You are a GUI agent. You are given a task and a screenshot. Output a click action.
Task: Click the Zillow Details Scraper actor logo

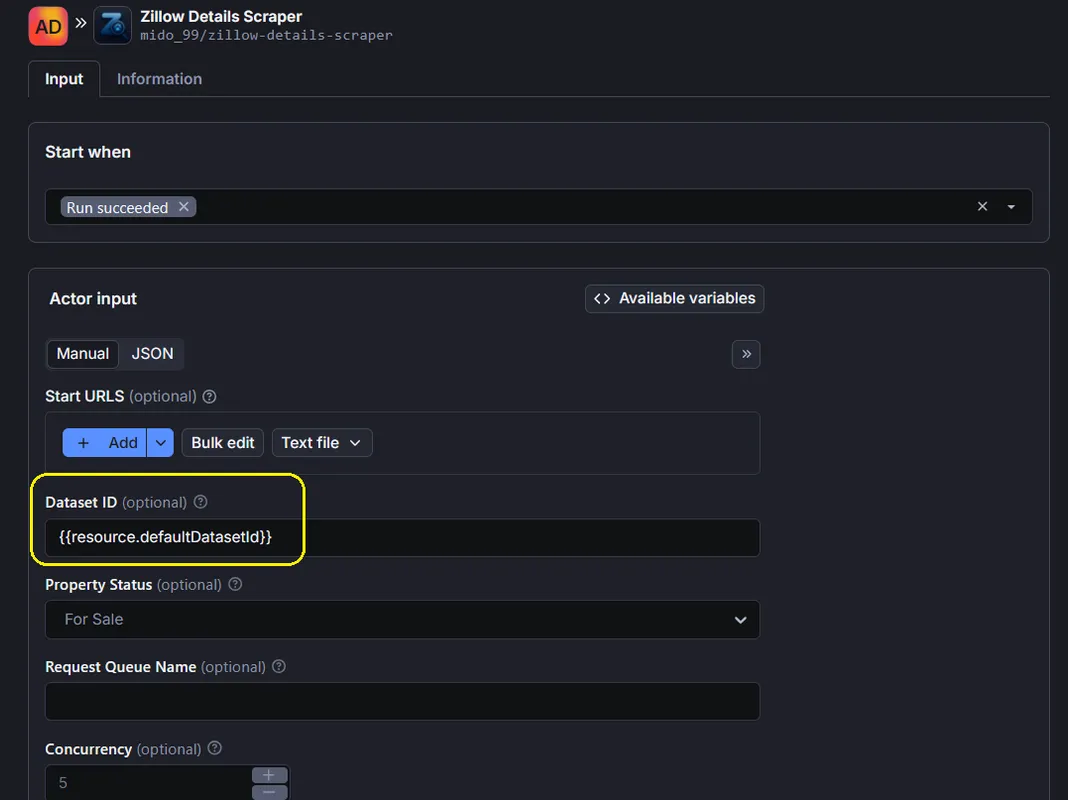tap(112, 26)
